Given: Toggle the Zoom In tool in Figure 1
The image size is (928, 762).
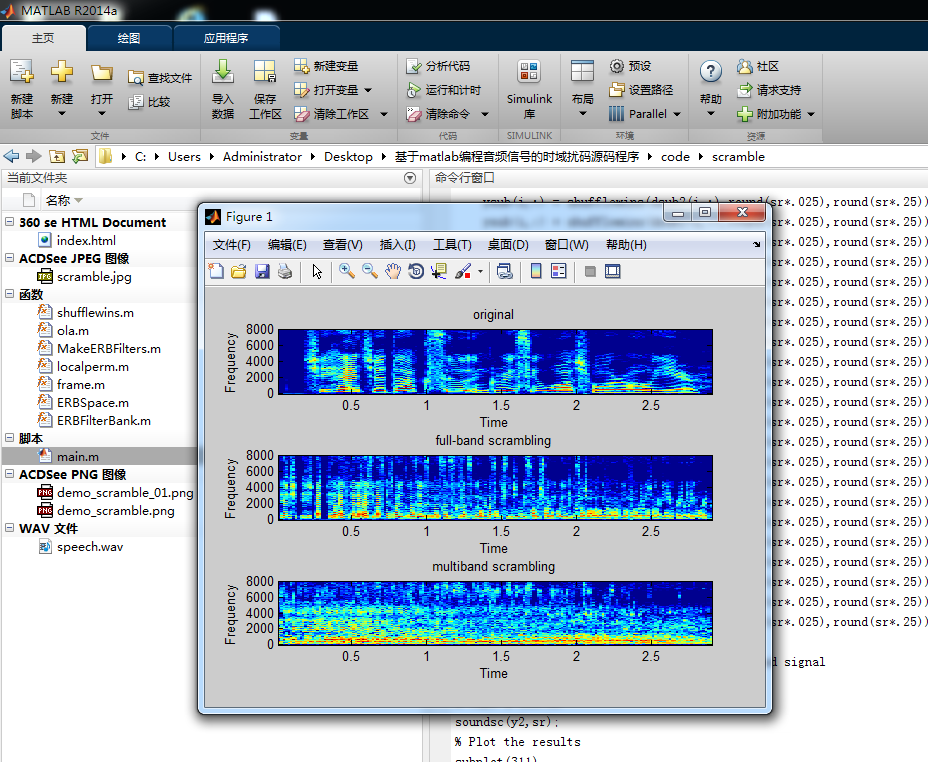Looking at the screenshot, I should pyautogui.click(x=347, y=272).
